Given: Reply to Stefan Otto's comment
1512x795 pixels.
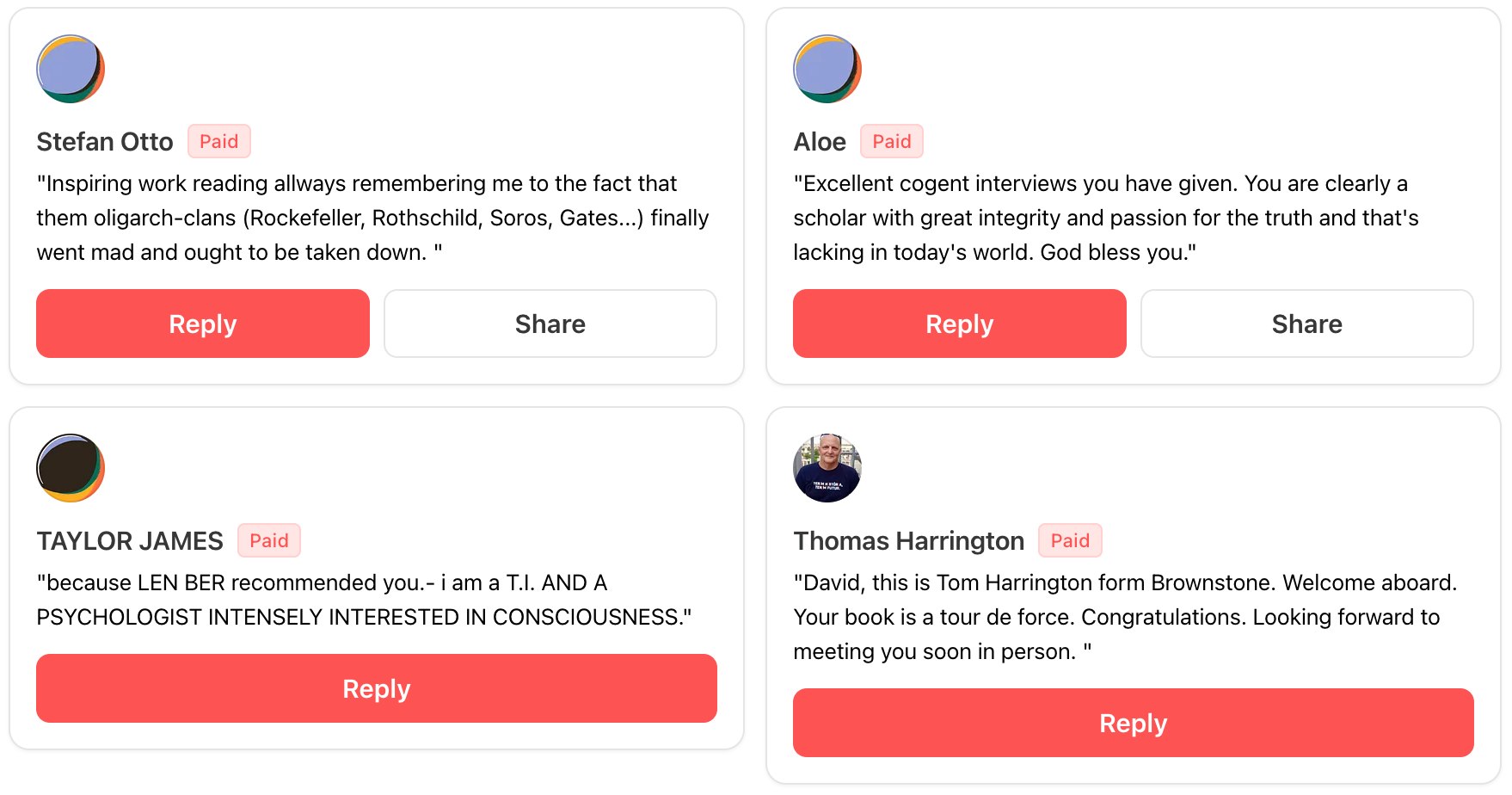Looking at the screenshot, I should click(203, 324).
